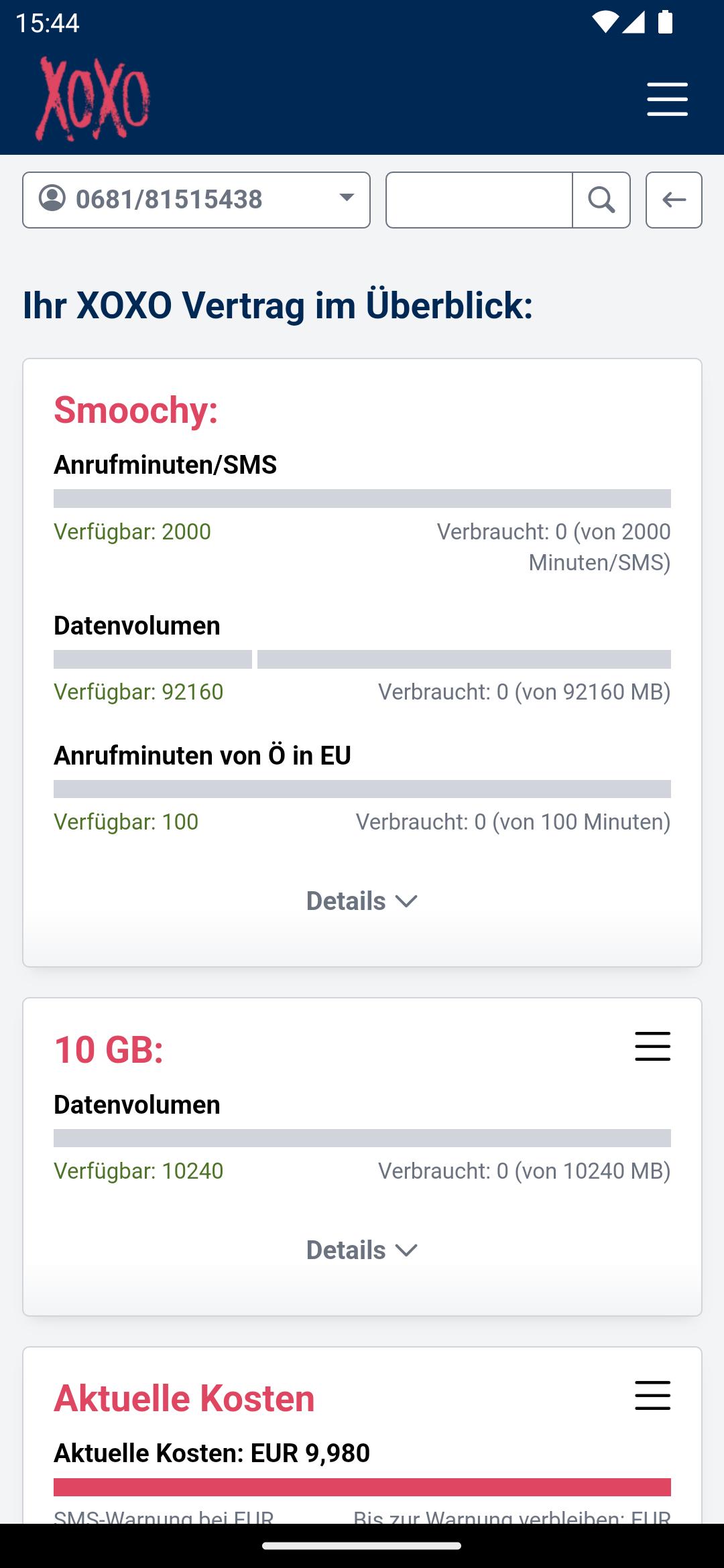Tap the Aktuelle Kosten heading

click(x=184, y=1398)
